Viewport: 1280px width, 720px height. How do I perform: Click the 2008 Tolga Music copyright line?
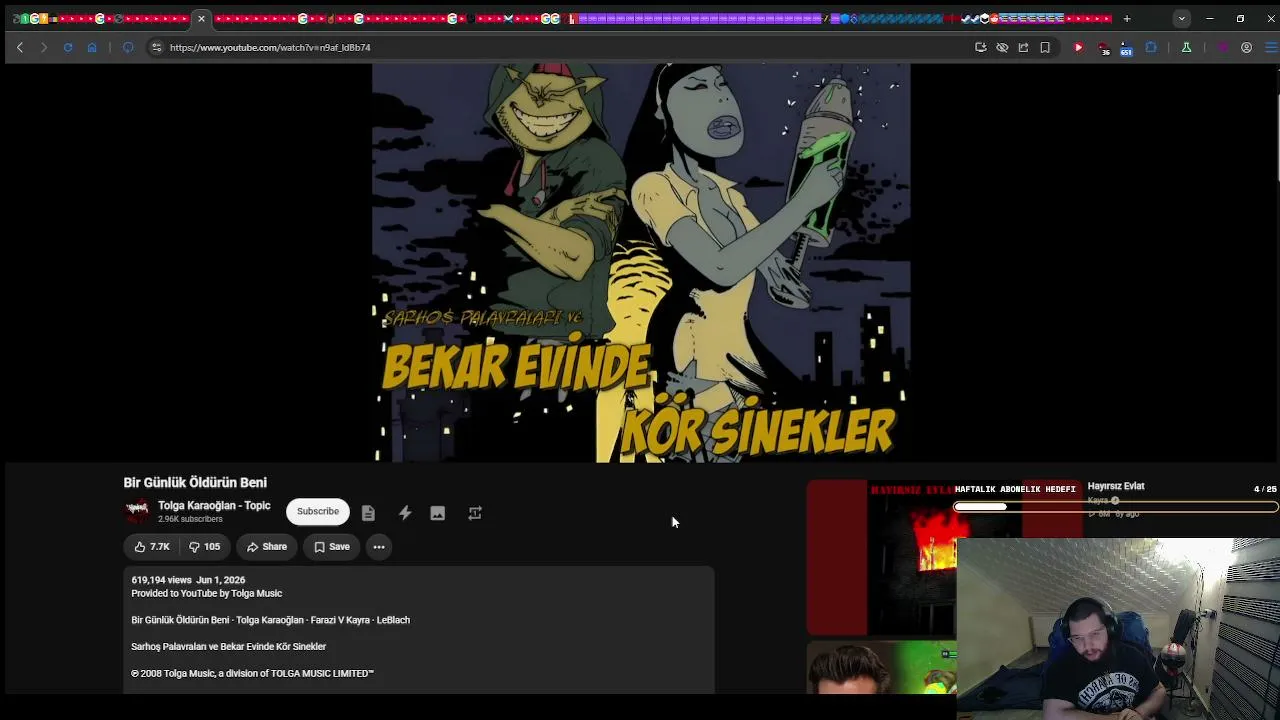click(x=252, y=674)
